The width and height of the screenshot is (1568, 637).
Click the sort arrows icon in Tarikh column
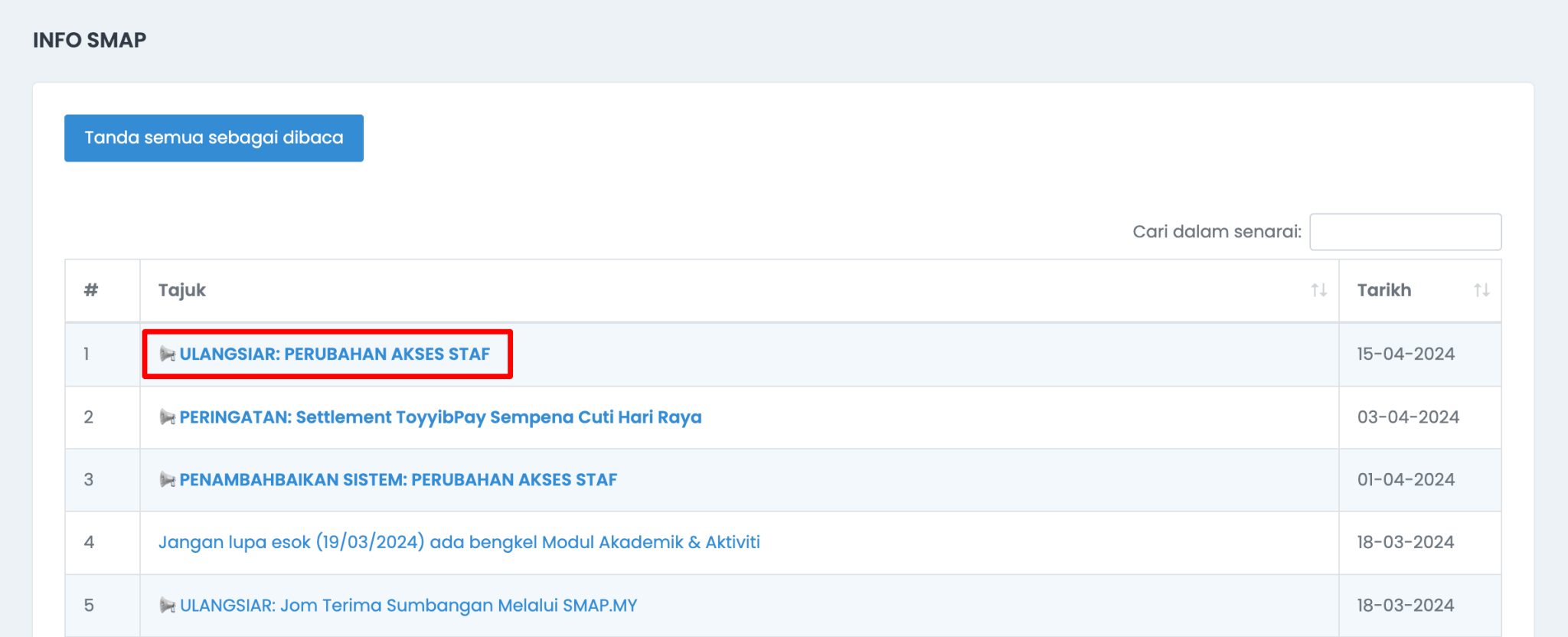pyautogui.click(x=1481, y=290)
